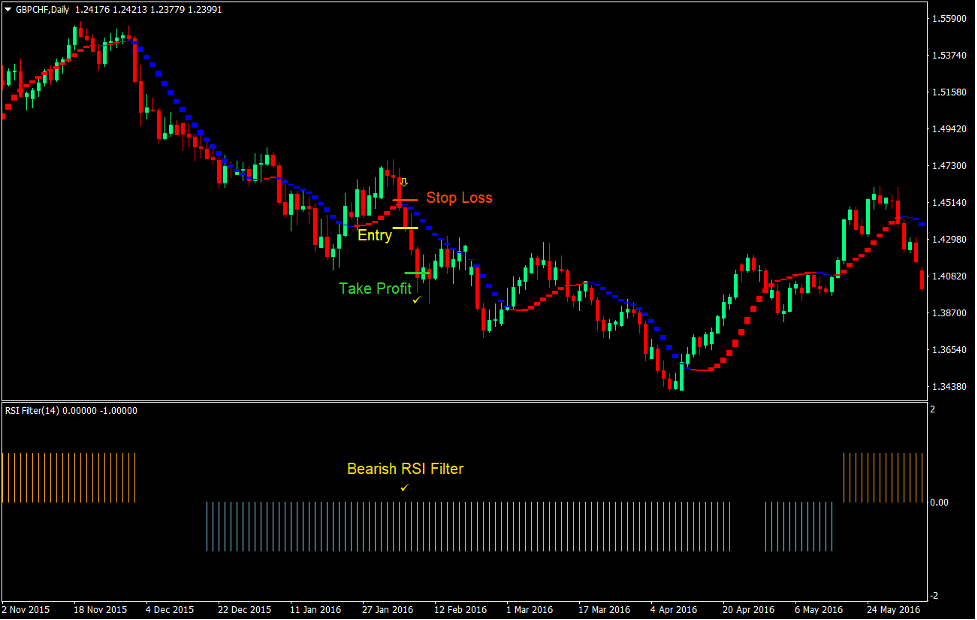977x620 pixels.
Task: Click the Bearish RSI Filter label
Action: click(405, 468)
